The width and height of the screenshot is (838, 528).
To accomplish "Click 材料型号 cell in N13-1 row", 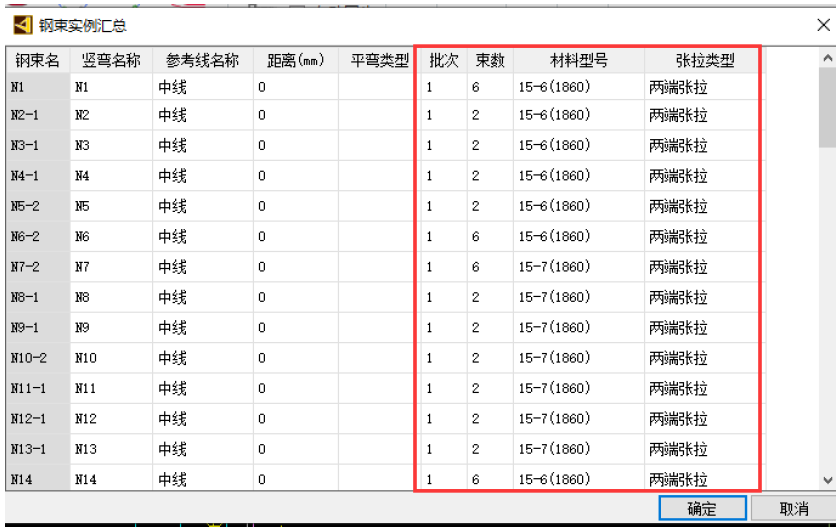I will [x=579, y=449].
